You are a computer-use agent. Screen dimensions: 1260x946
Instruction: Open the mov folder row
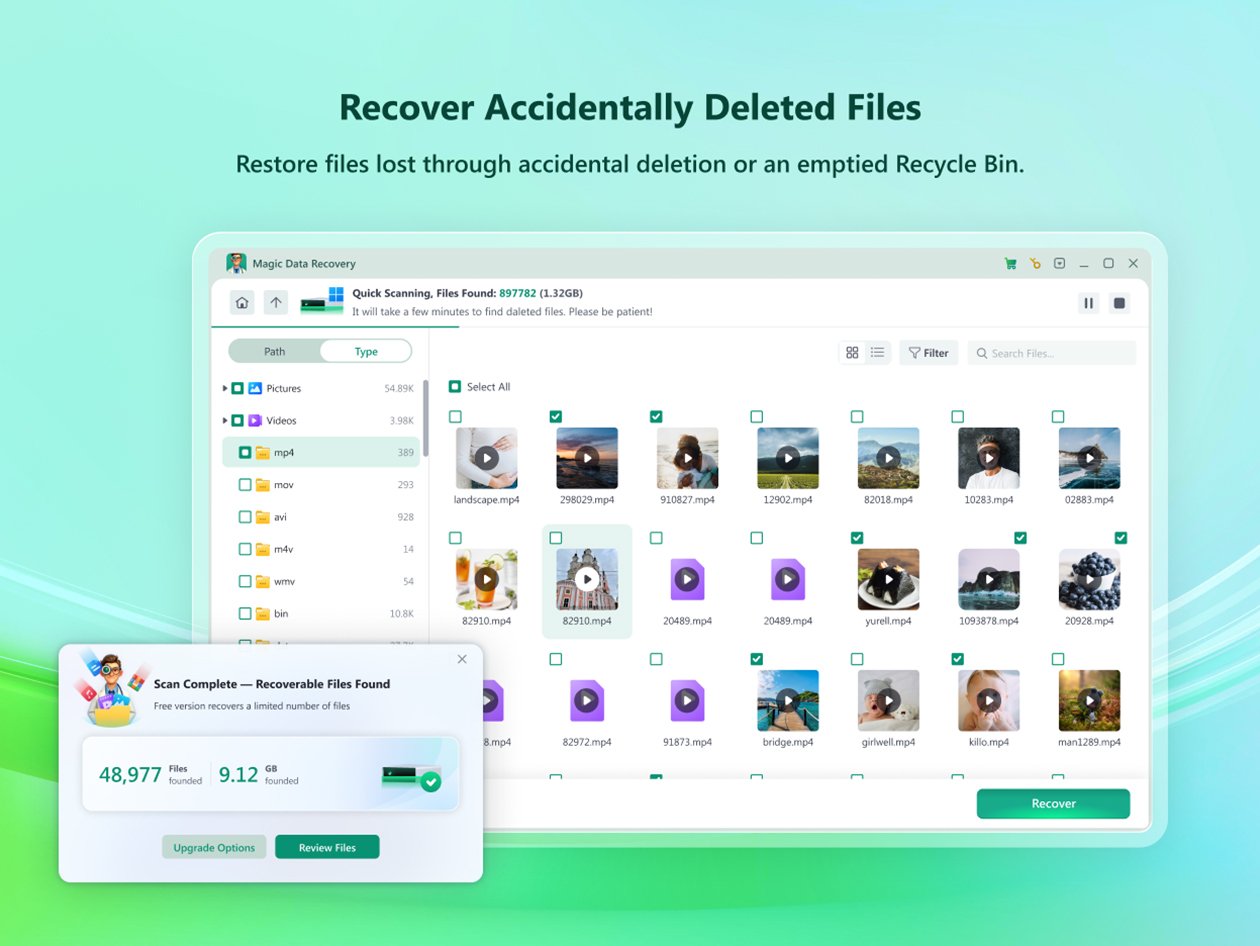(321, 484)
